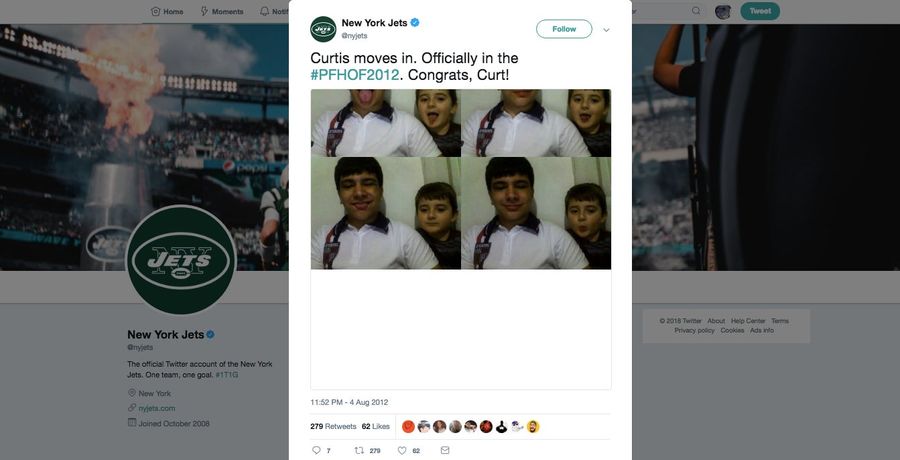Click the teal Tweet button
The image size is (900, 460).
coord(760,11)
